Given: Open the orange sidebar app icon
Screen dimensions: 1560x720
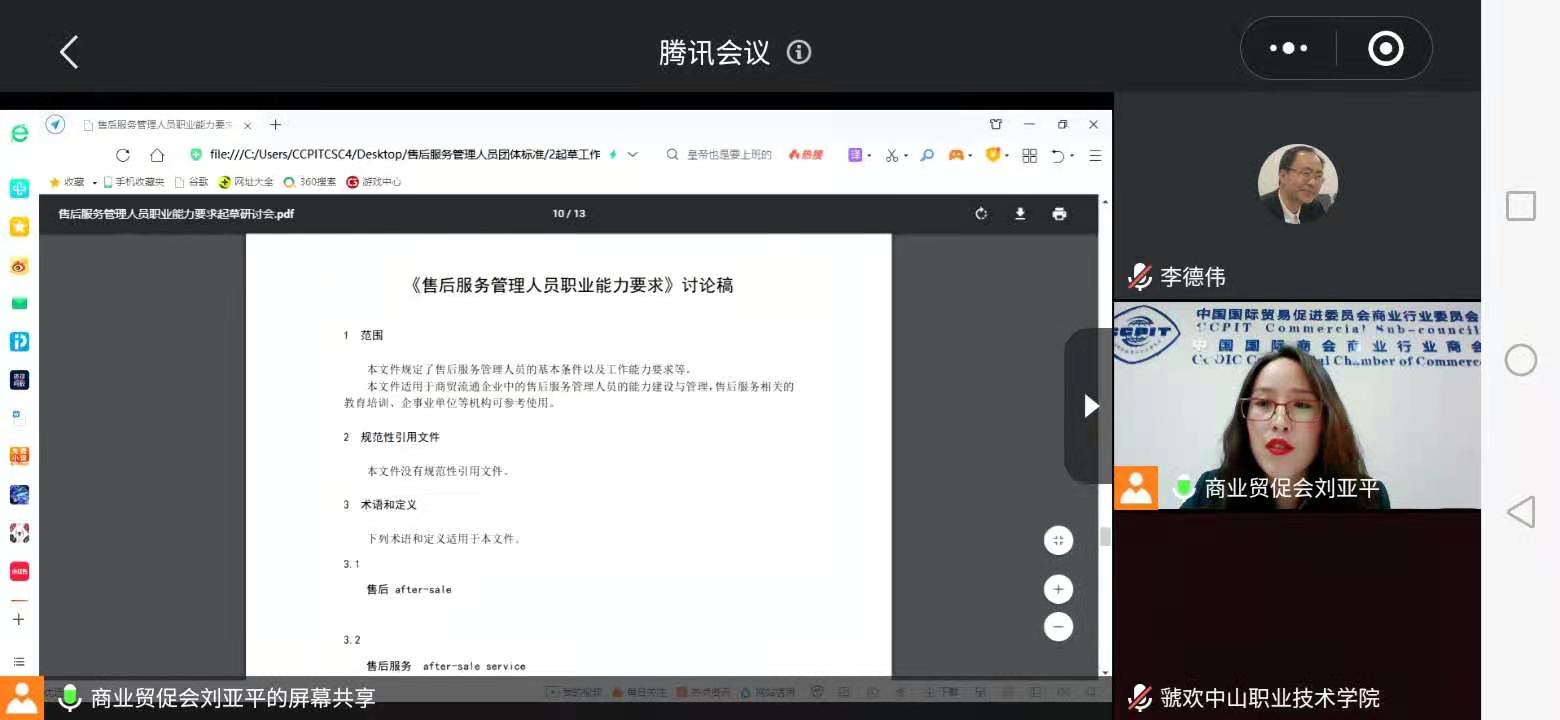Looking at the screenshot, I should tap(19, 456).
